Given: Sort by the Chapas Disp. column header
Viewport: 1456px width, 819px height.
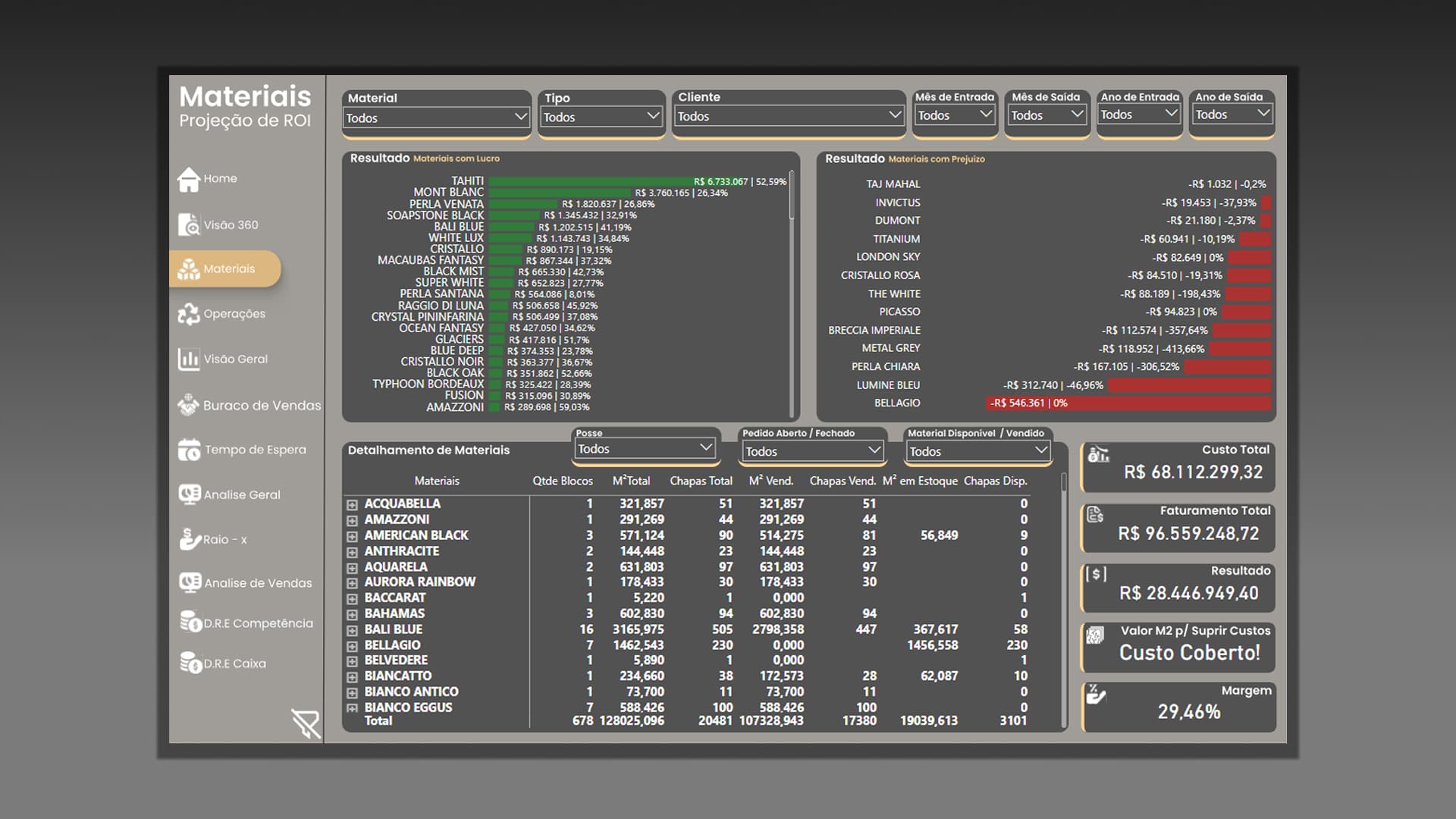Looking at the screenshot, I should tap(995, 481).
